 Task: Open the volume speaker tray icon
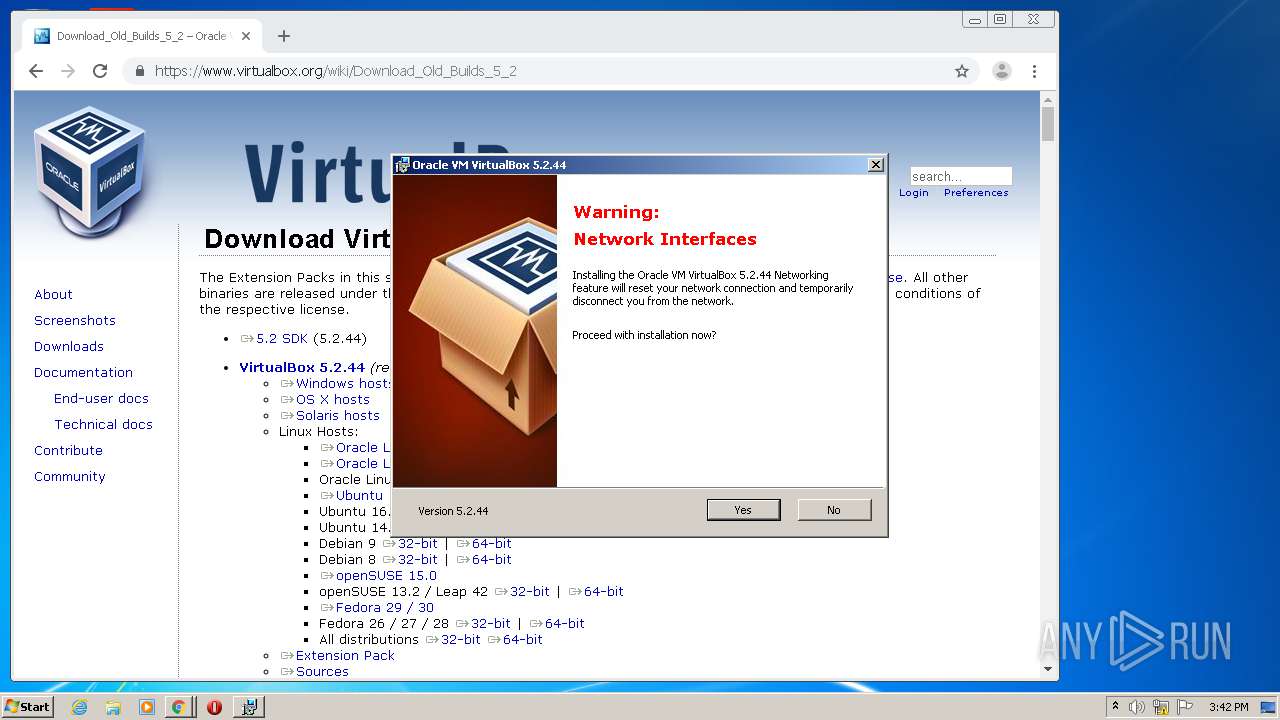[x=1137, y=707]
